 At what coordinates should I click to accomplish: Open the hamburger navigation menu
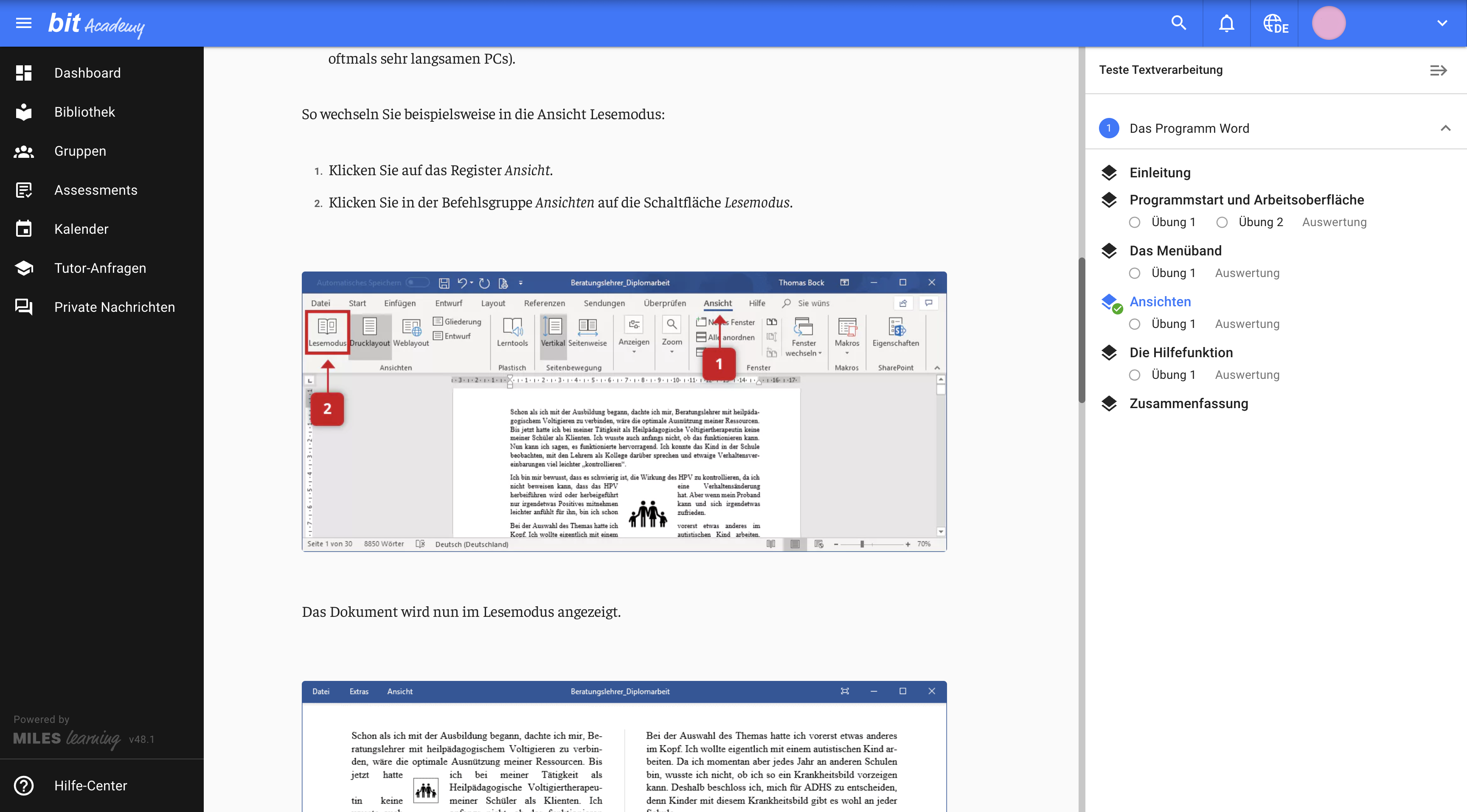23,23
